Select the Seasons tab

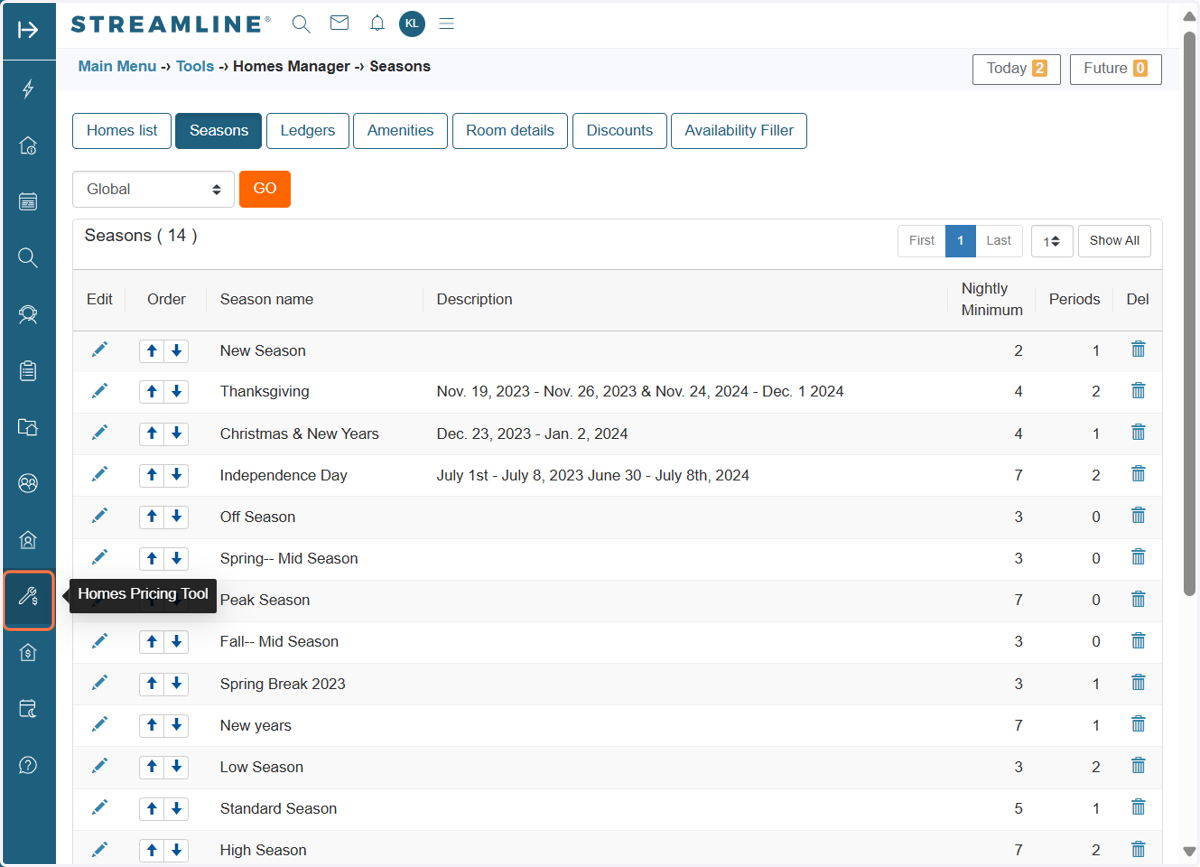click(x=218, y=130)
